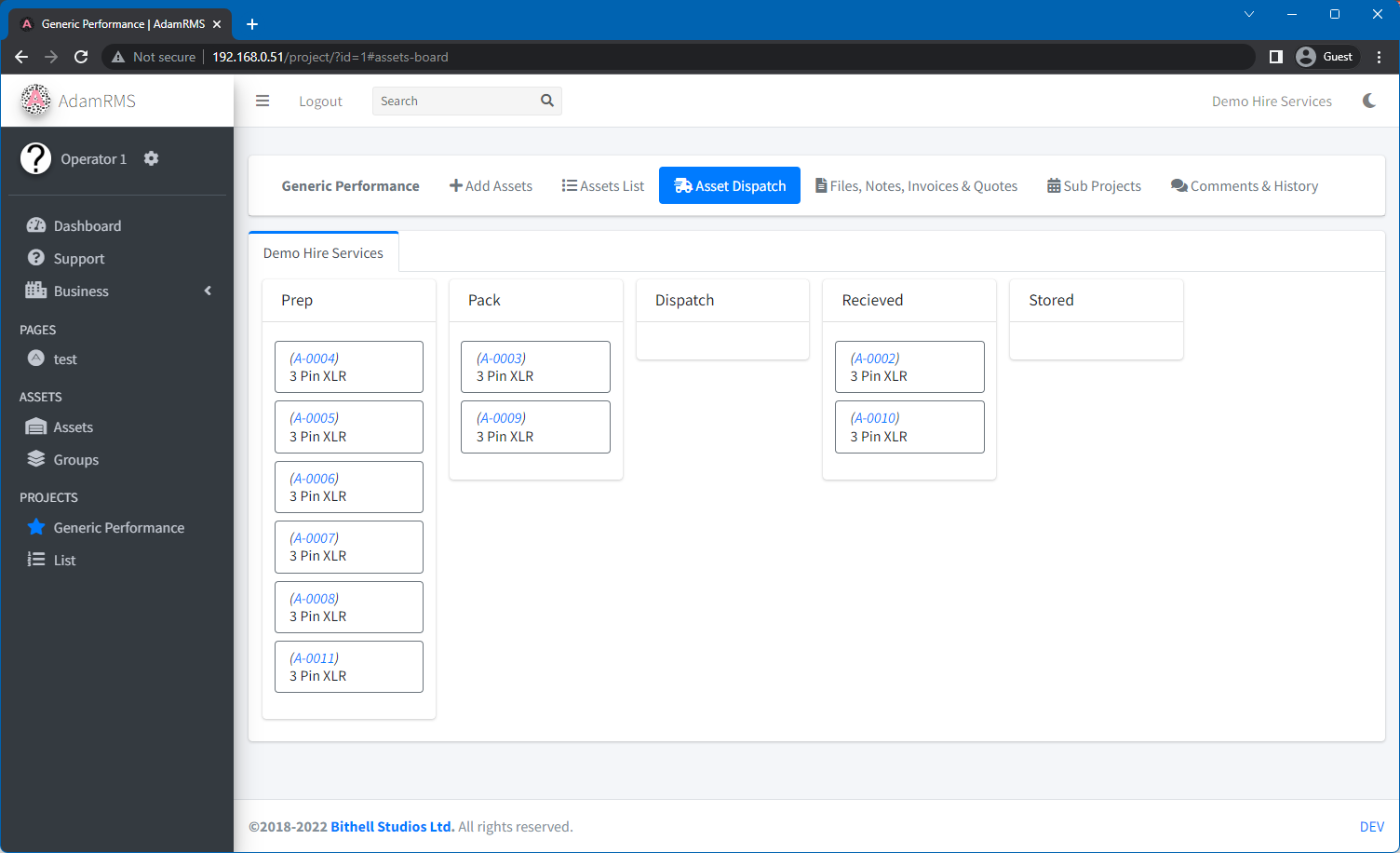Click the search magnifier icon
The image size is (1400, 853).
click(547, 101)
